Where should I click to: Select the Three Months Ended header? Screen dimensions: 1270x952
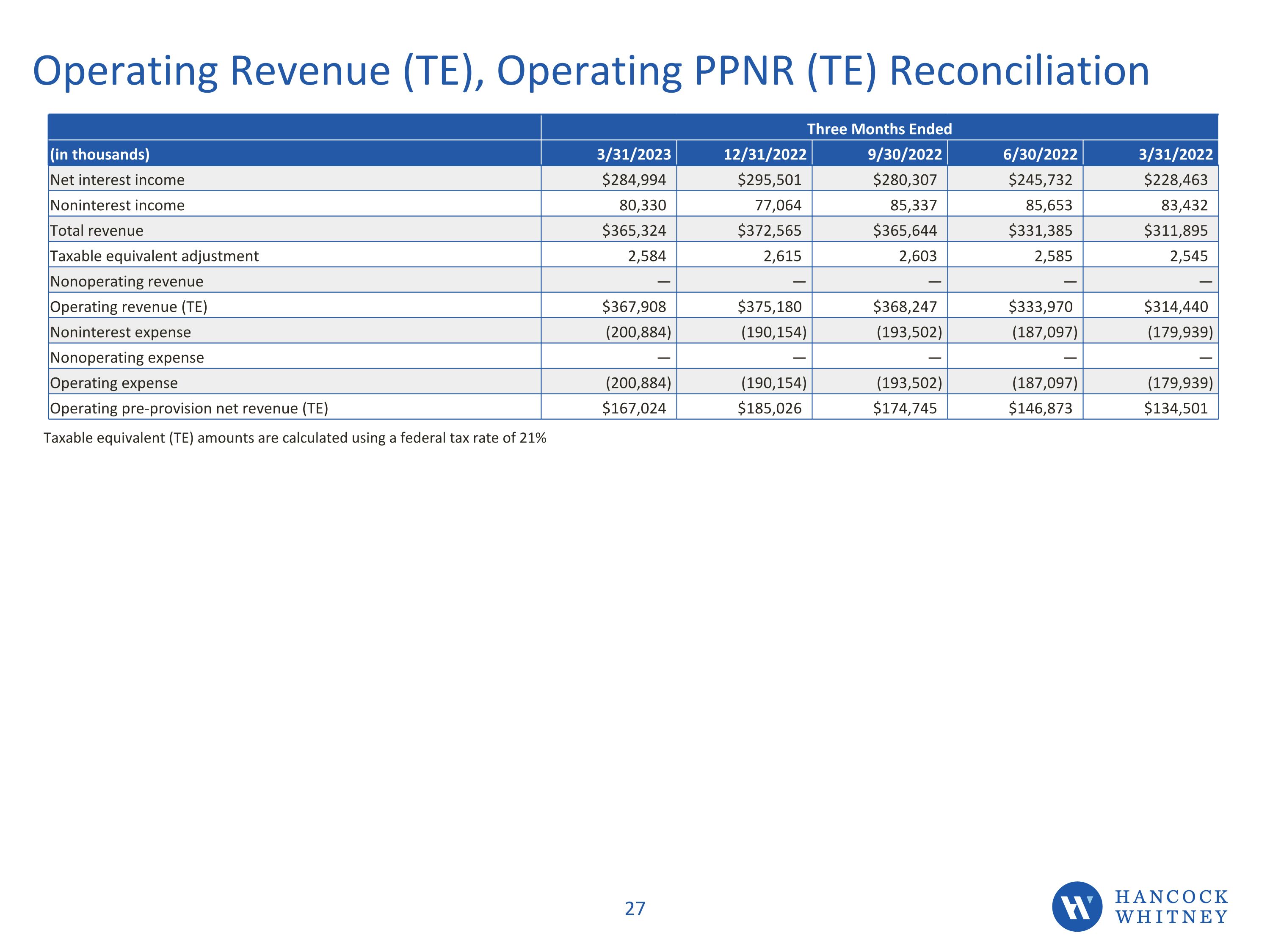click(879, 129)
